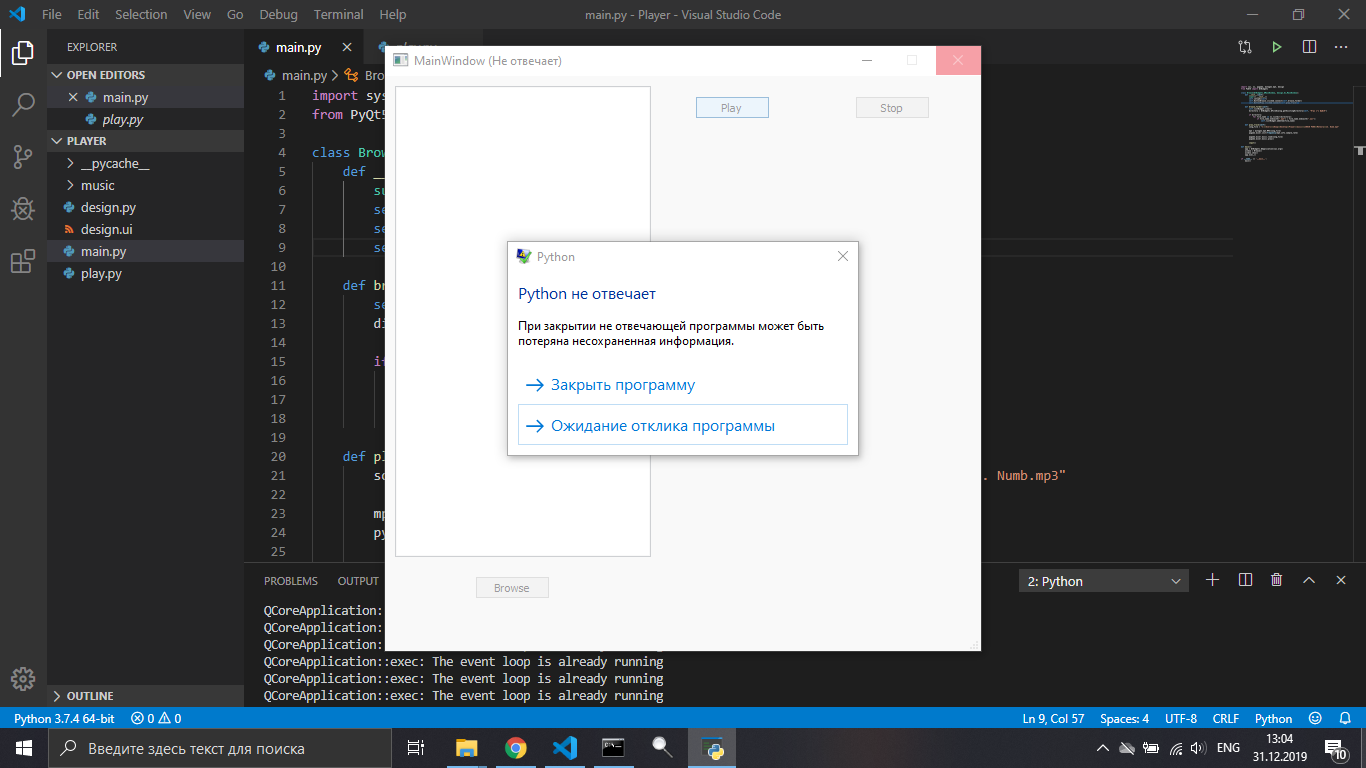
Task: Click Windows search box on taskbar
Action: pos(220,748)
